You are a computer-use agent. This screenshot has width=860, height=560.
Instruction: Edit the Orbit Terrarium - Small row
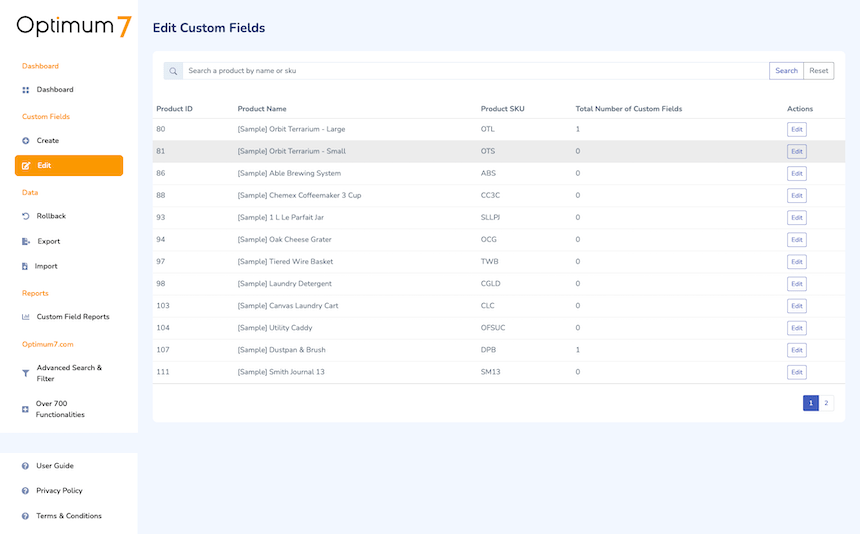(796, 151)
